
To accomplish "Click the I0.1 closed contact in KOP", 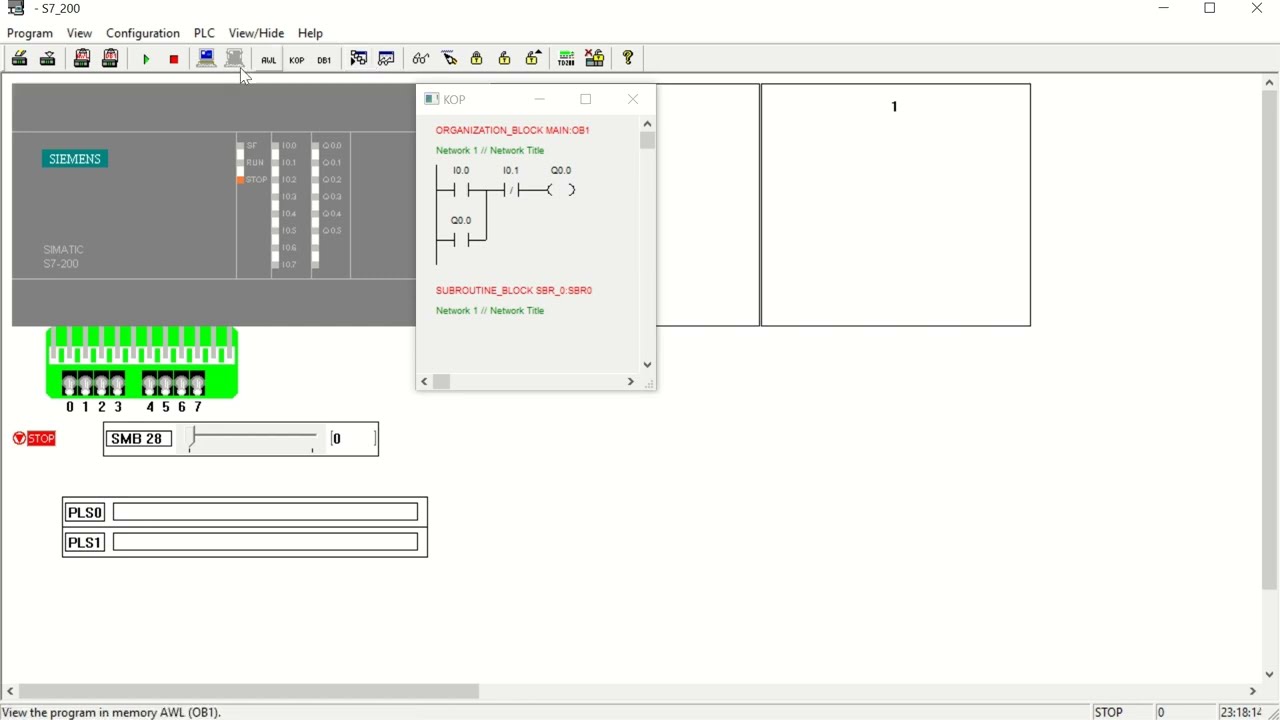I will pyautogui.click(x=511, y=190).
